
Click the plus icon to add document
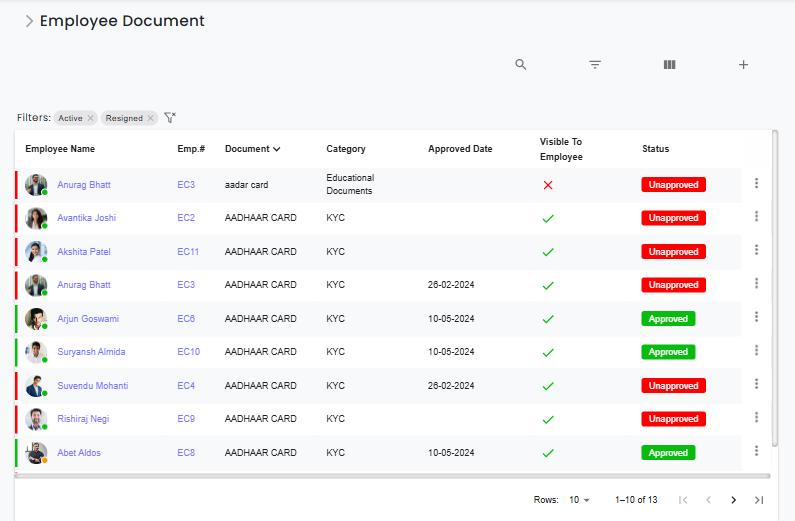[743, 64]
